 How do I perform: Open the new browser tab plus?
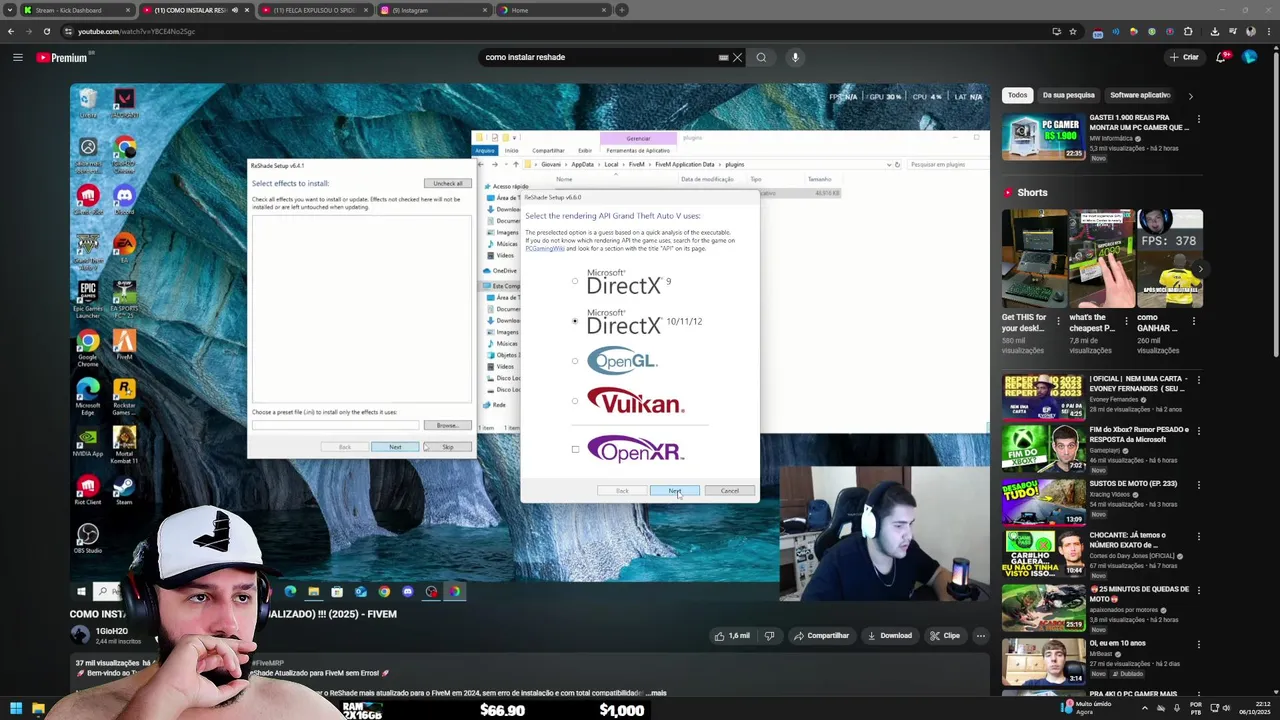622,10
